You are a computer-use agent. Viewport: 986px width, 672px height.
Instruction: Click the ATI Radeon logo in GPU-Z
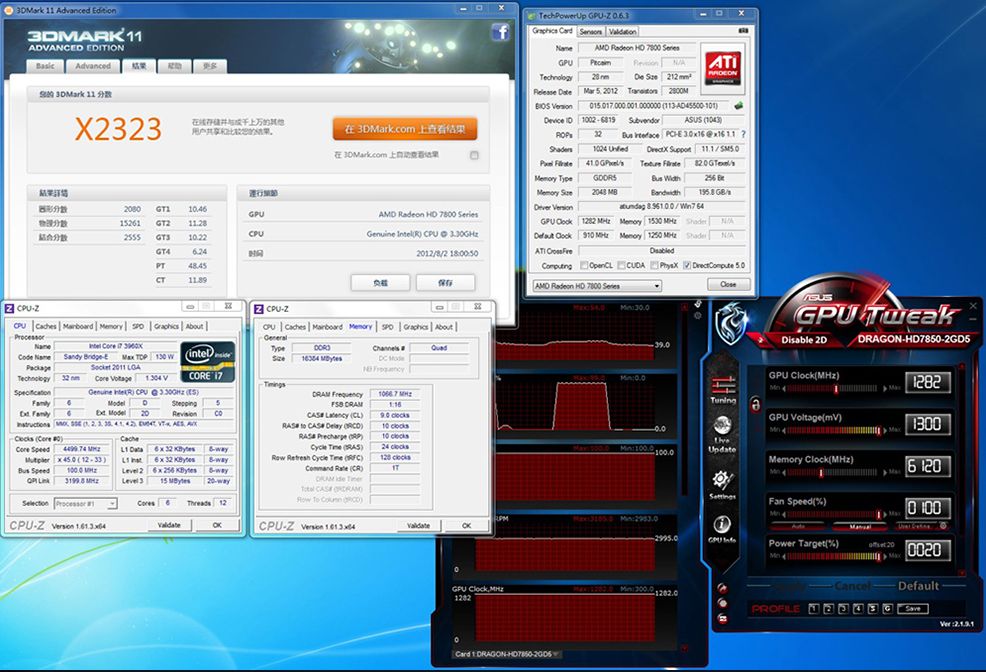click(x=723, y=68)
